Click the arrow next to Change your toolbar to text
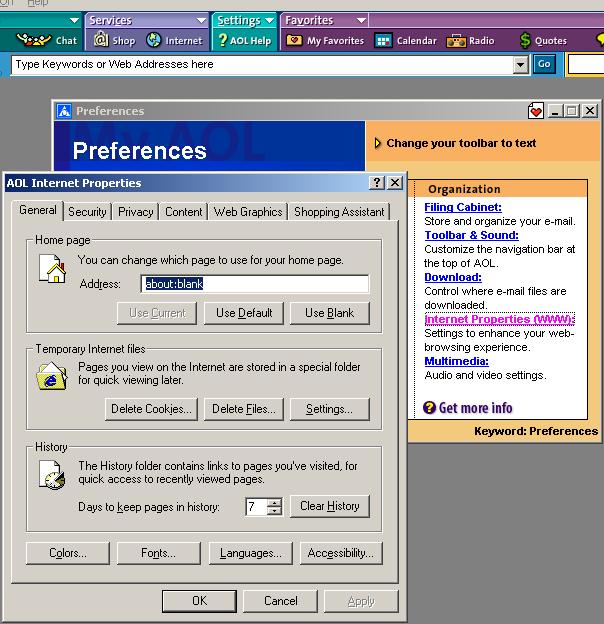Screen dimensions: 604x624 point(378,143)
